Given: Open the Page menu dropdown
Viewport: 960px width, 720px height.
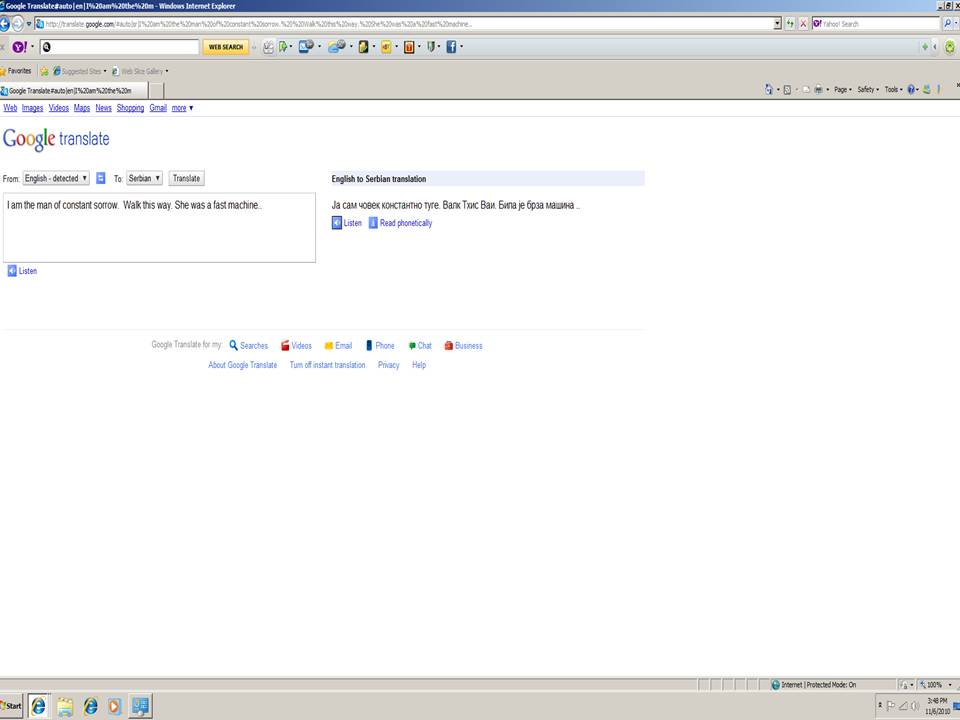Looking at the screenshot, I should click(x=842, y=89).
